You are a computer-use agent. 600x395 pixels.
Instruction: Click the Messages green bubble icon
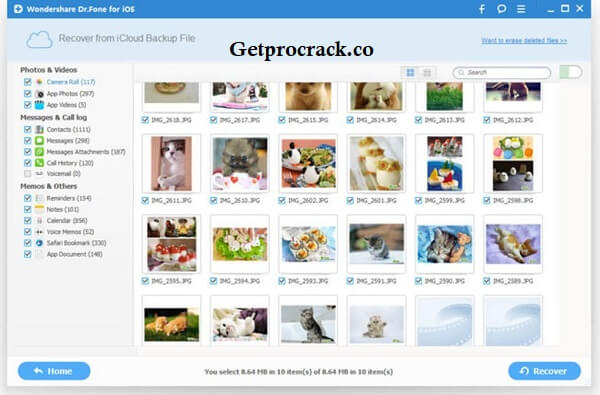pyautogui.click(x=39, y=140)
